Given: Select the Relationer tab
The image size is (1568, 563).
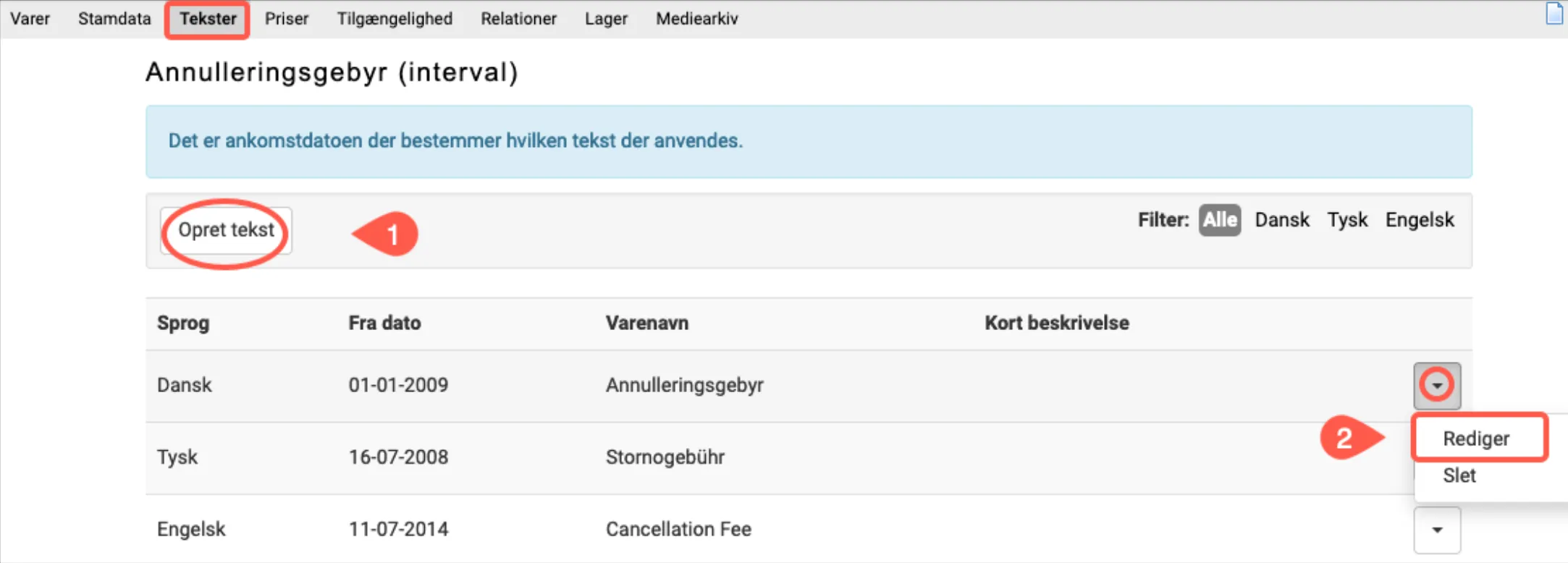Looking at the screenshot, I should [x=518, y=19].
